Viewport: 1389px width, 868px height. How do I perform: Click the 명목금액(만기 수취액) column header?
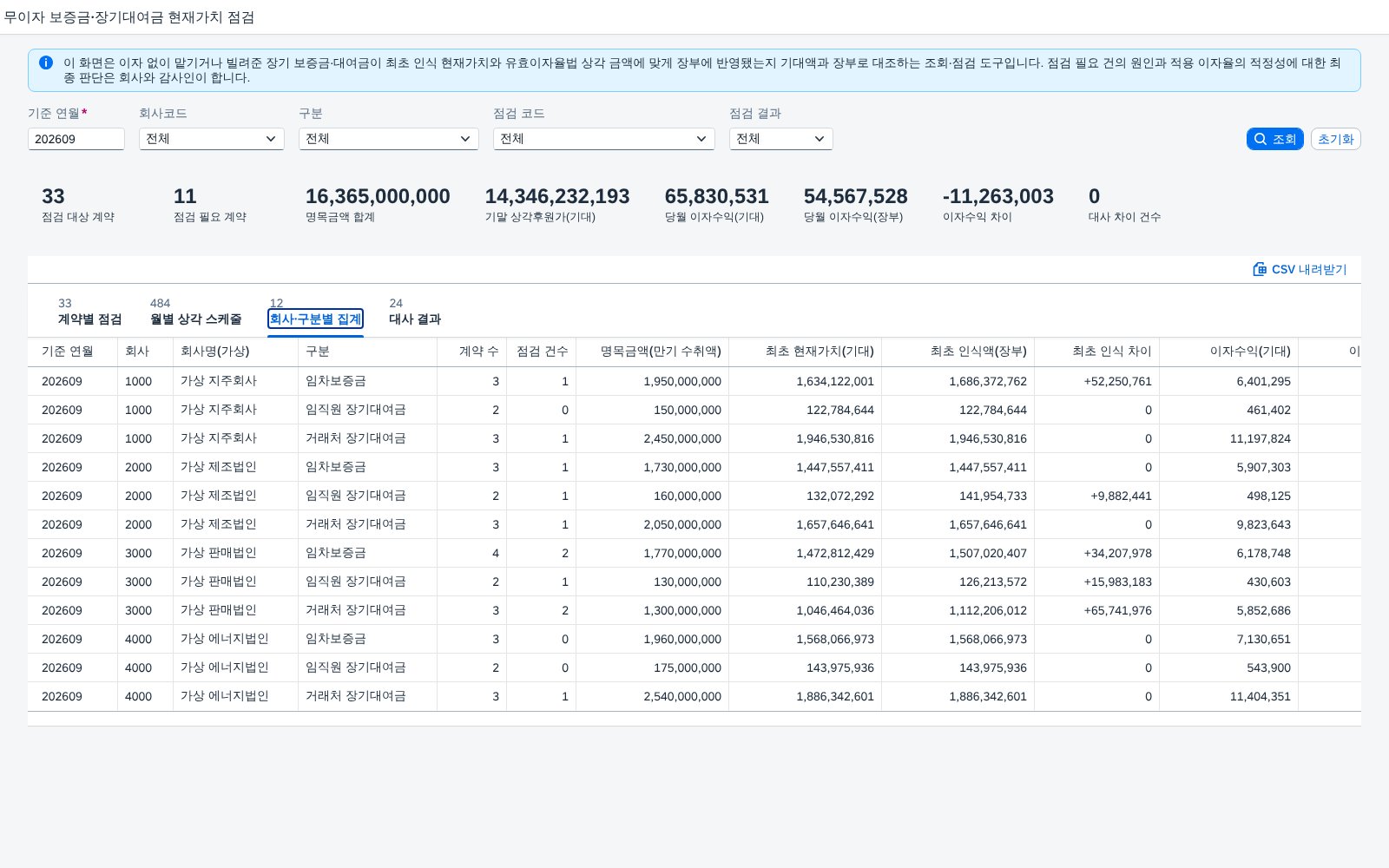661,352
